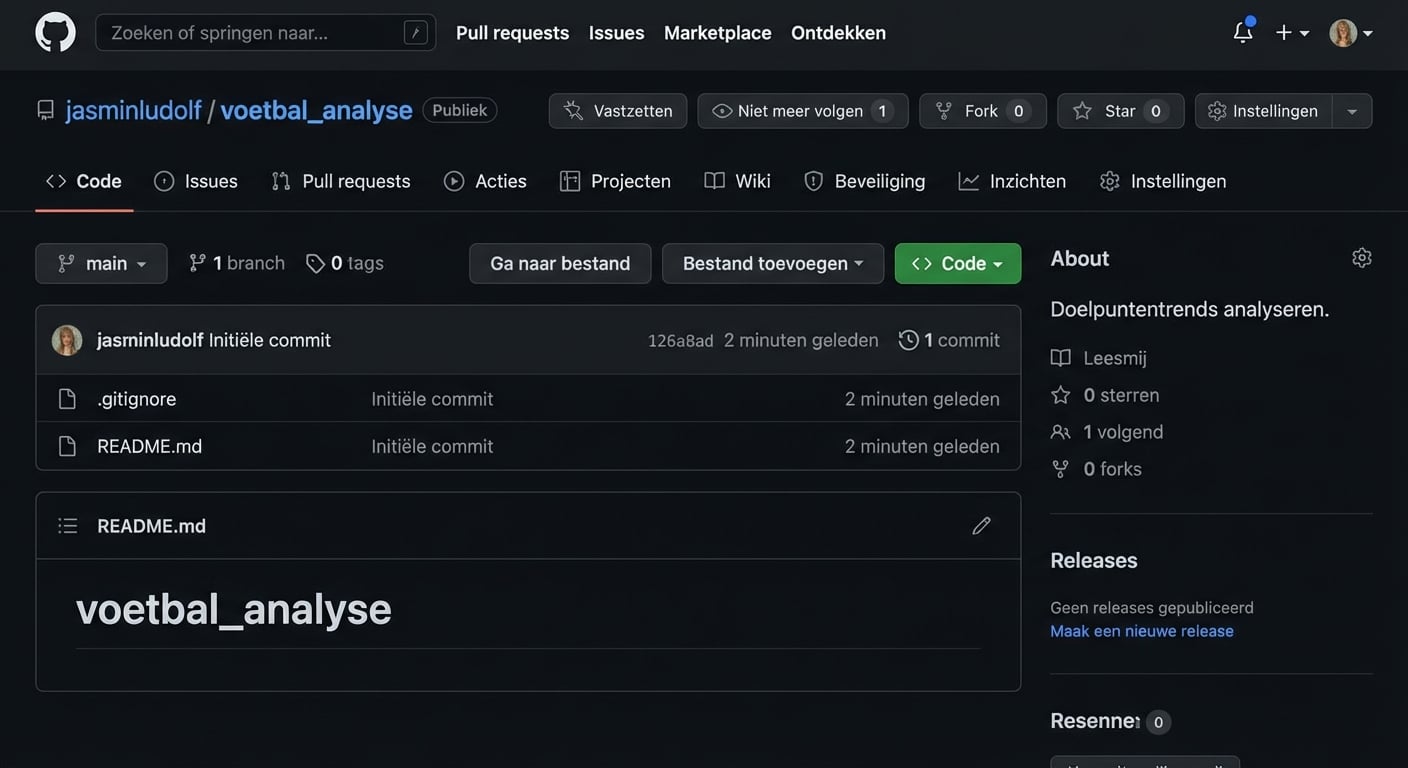Open the green Code dropdown
1408x768 pixels.
click(x=957, y=262)
